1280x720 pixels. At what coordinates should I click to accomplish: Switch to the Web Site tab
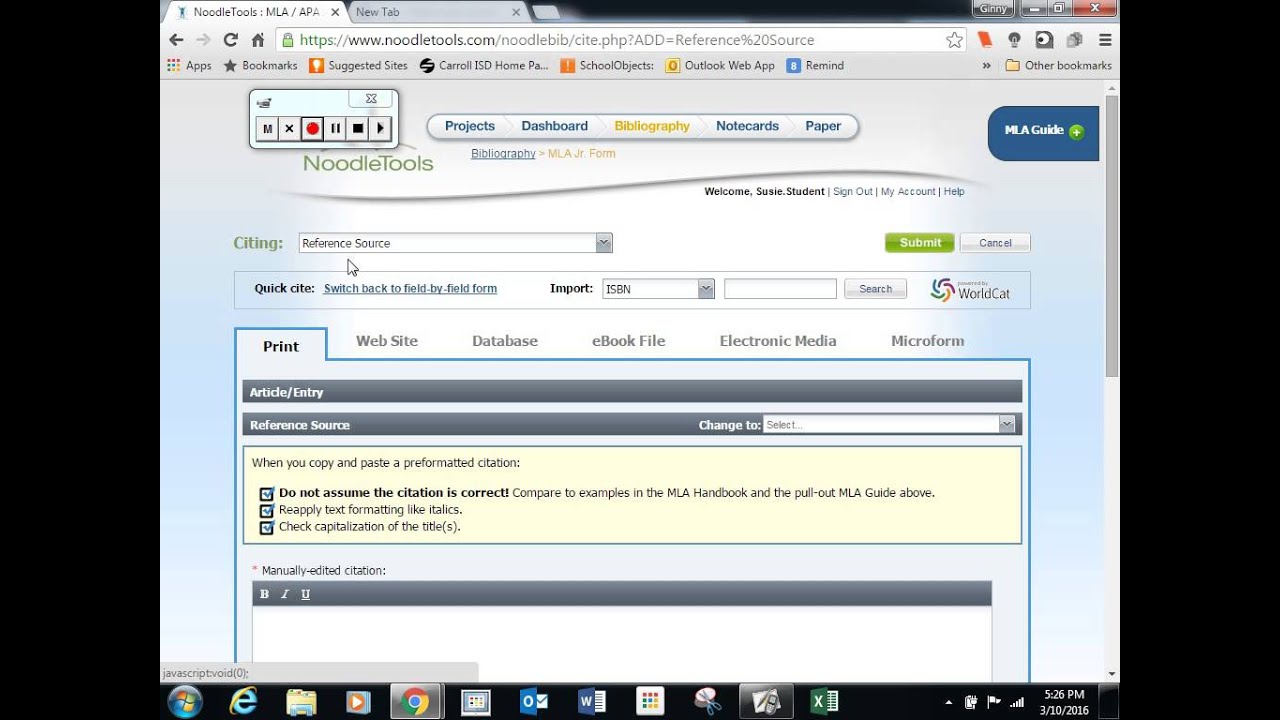[x=387, y=341]
